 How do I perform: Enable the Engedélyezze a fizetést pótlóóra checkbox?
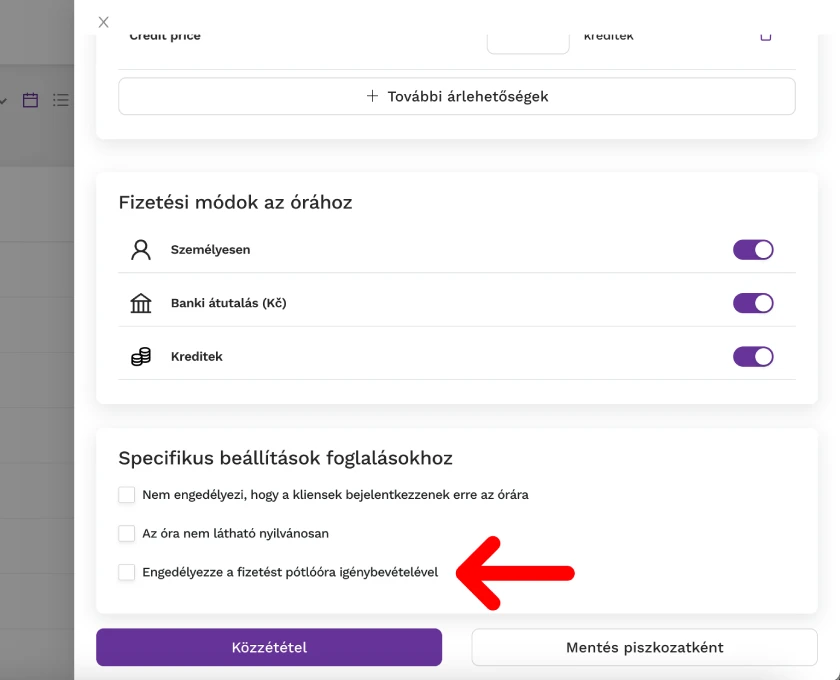(x=126, y=572)
